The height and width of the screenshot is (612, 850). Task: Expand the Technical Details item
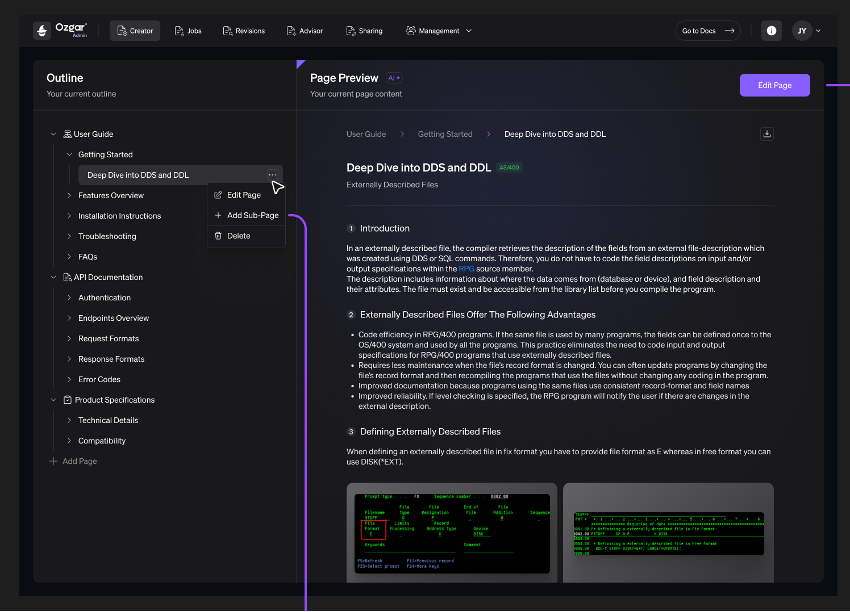pos(69,420)
